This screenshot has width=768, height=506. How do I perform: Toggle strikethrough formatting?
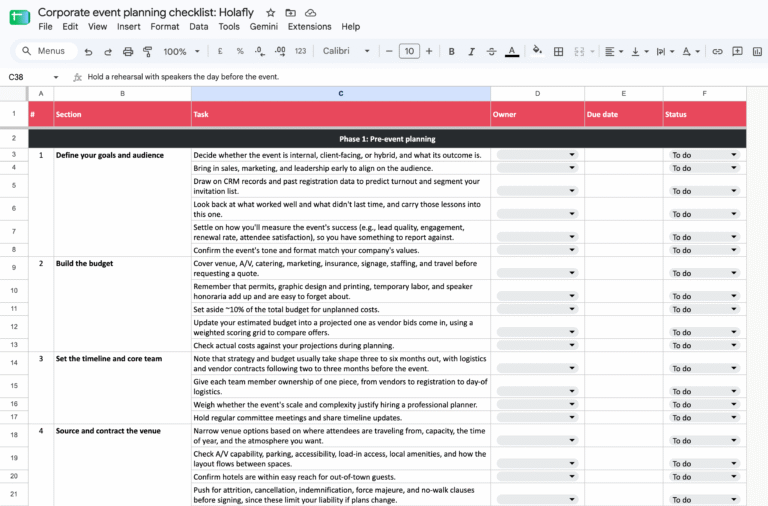click(491, 51)
